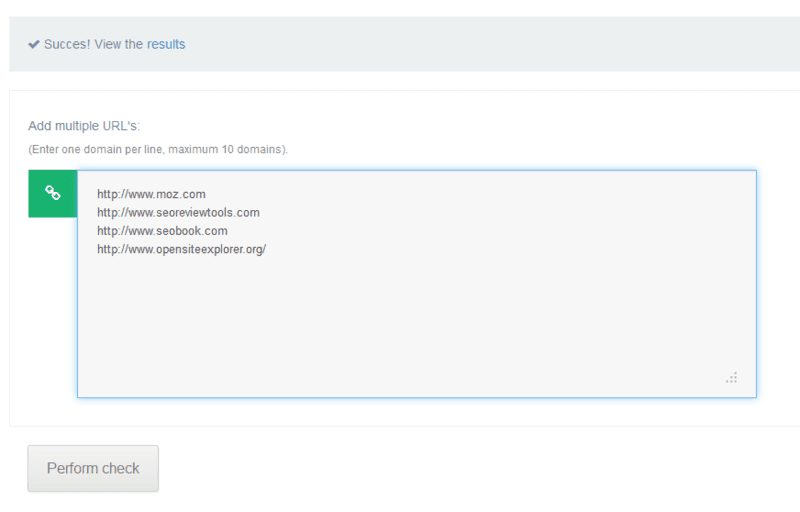Click the bottom-left corner inside the URL textarea
The image size is (800, 512).
pyautogui.click(x=92, y=385)
